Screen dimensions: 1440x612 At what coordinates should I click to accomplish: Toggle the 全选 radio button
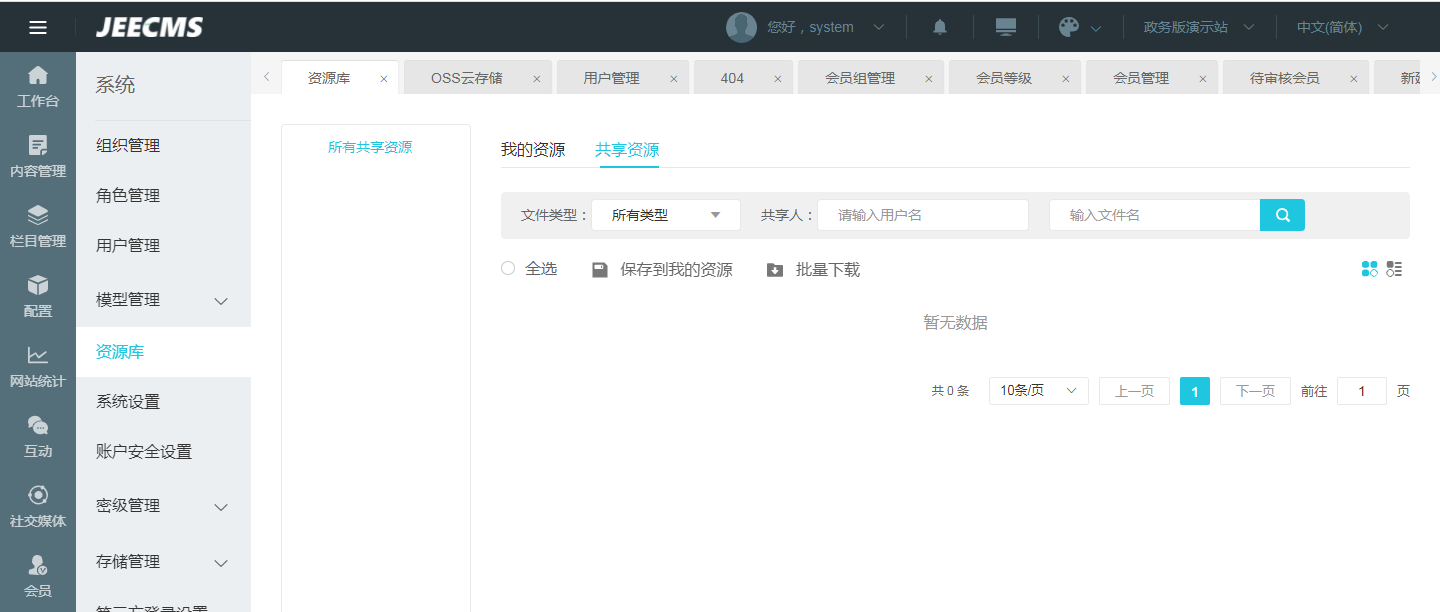pos(508,269)
